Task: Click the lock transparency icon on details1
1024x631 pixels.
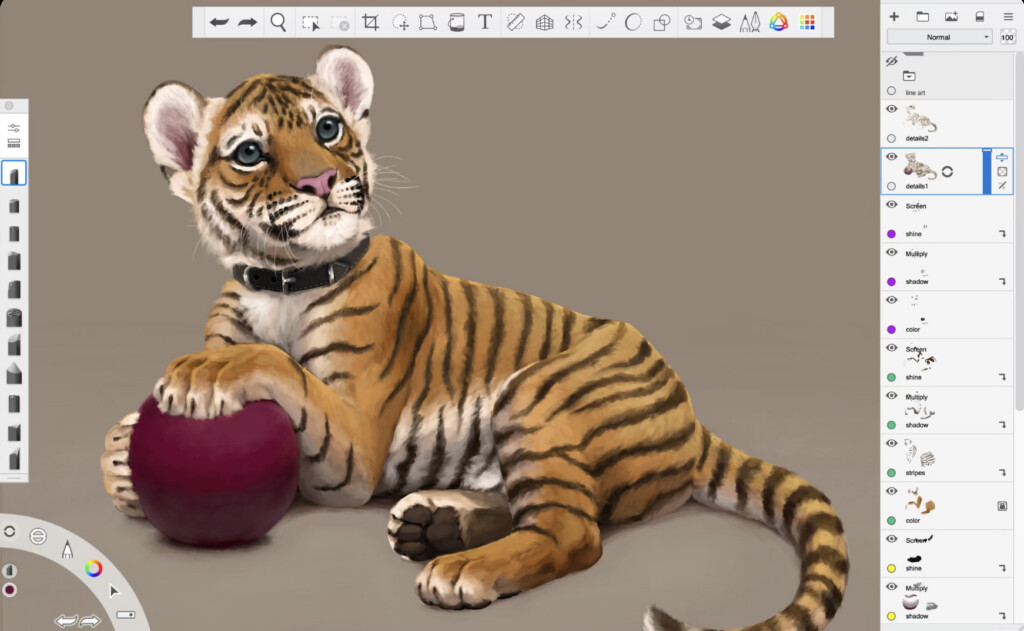Action: (x=1002, y=172)
